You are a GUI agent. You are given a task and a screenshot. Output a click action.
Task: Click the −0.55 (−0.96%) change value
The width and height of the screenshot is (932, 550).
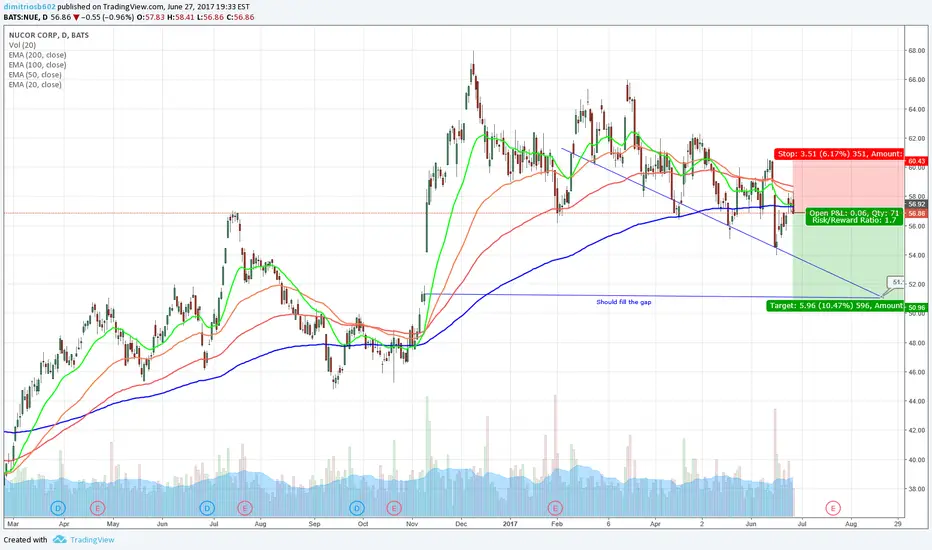click(108, 17)
